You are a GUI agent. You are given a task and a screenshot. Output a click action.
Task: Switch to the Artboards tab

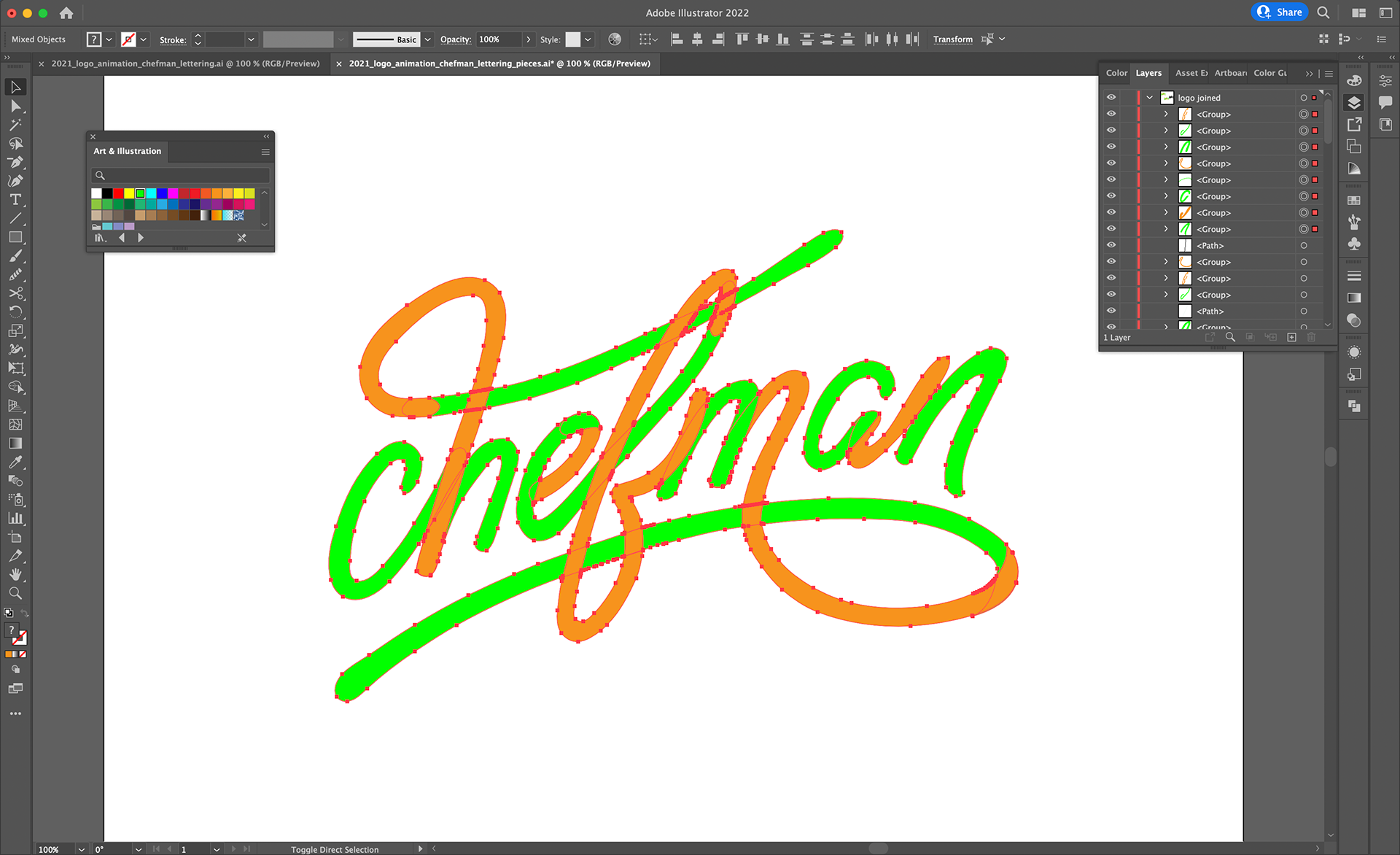coord(1230,73)
